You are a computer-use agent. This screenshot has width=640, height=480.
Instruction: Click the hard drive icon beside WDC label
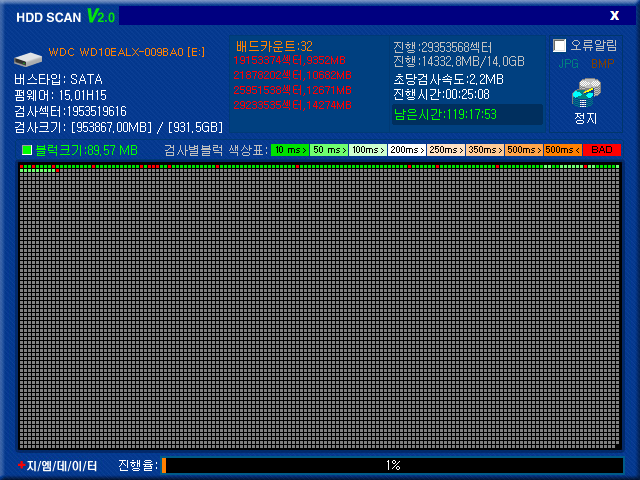pos(28,59)
